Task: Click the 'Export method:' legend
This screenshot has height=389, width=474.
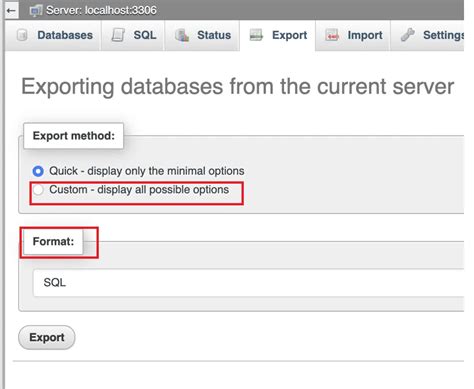Action: [x=74, y=136]
